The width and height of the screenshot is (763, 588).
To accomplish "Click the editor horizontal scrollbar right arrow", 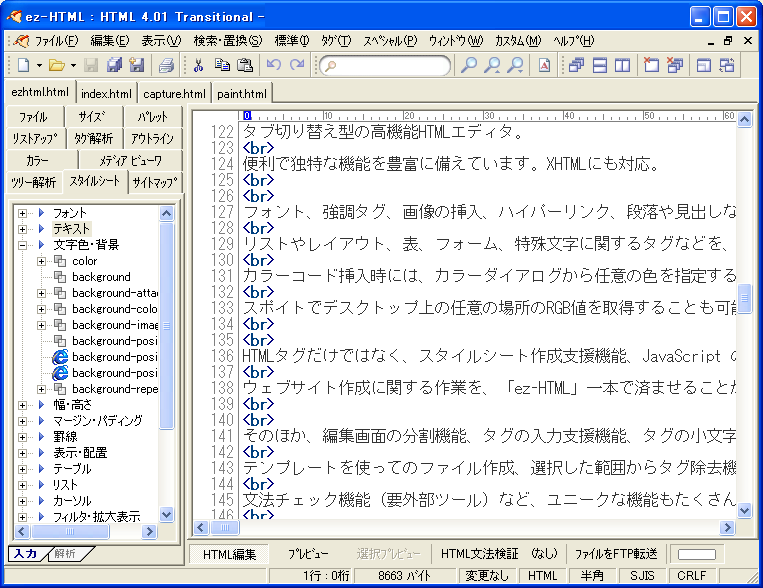I will pos(727,527).
